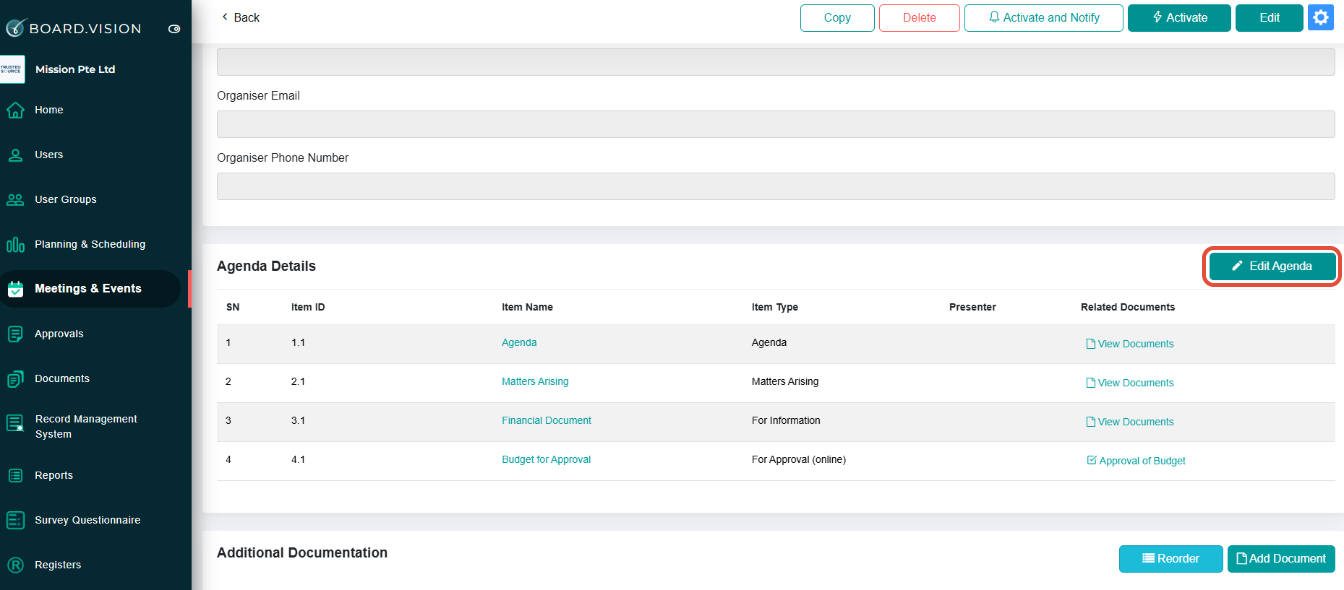
Task: Open Record Management System menu item
Action: click(x=86, y=427)
